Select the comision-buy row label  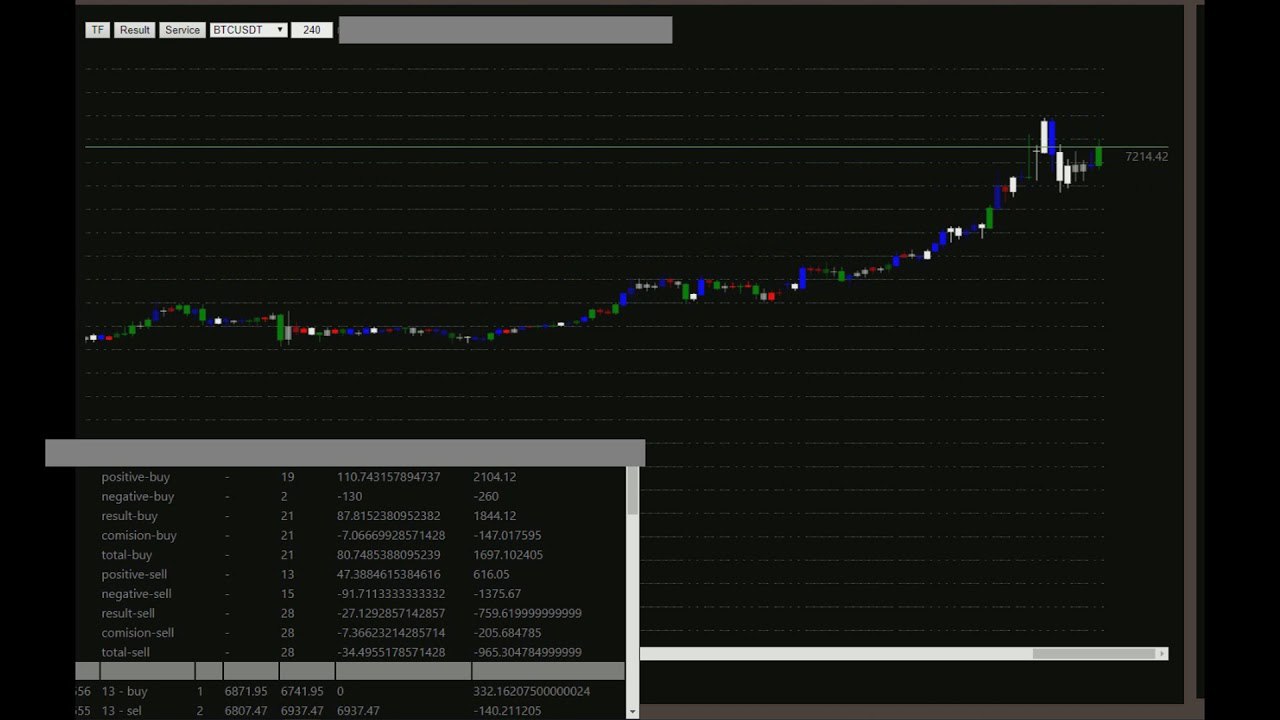(139, 535)
